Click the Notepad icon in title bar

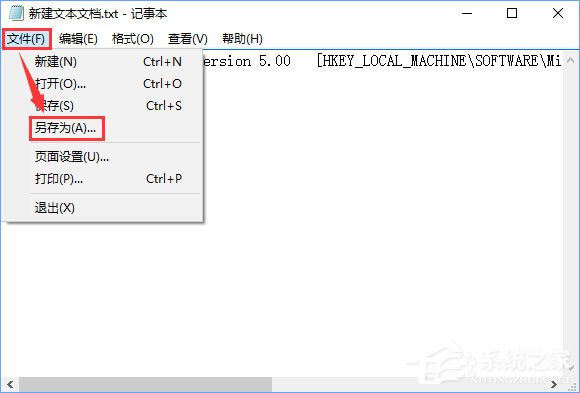point(16,14)
